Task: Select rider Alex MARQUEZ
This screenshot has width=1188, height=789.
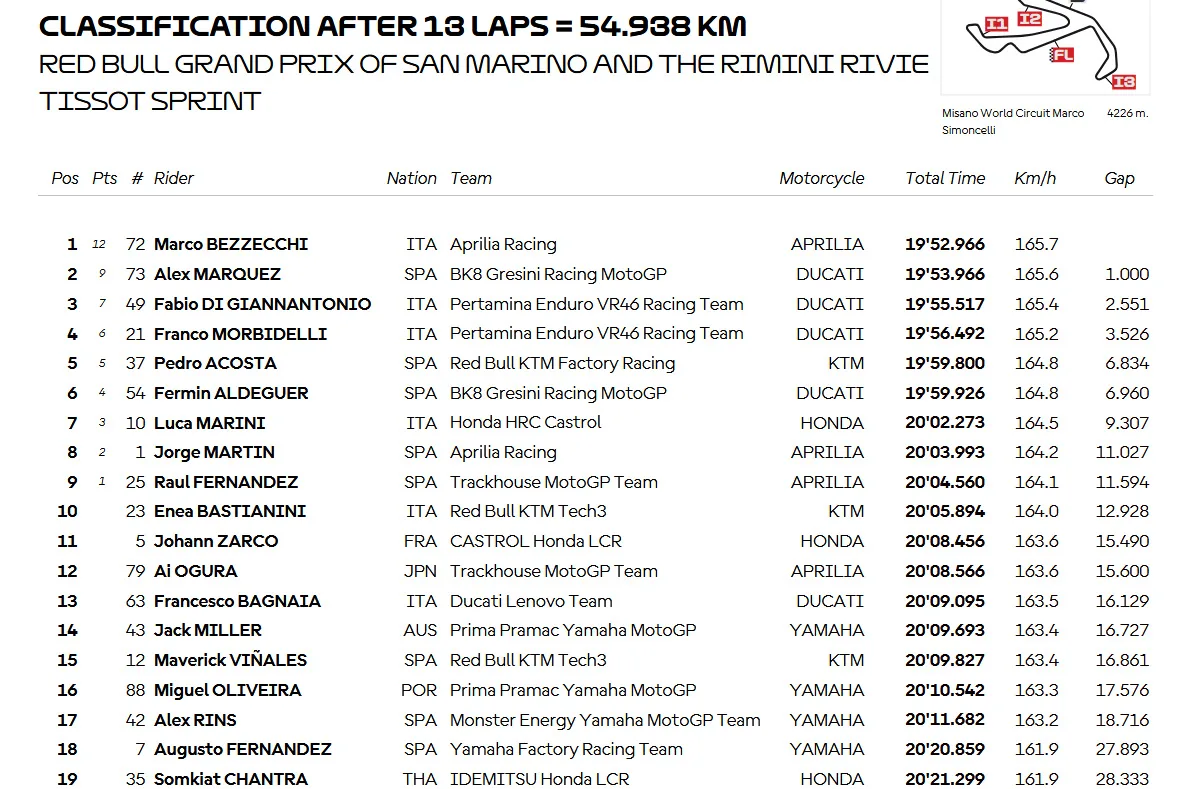Action: [217, 274]
